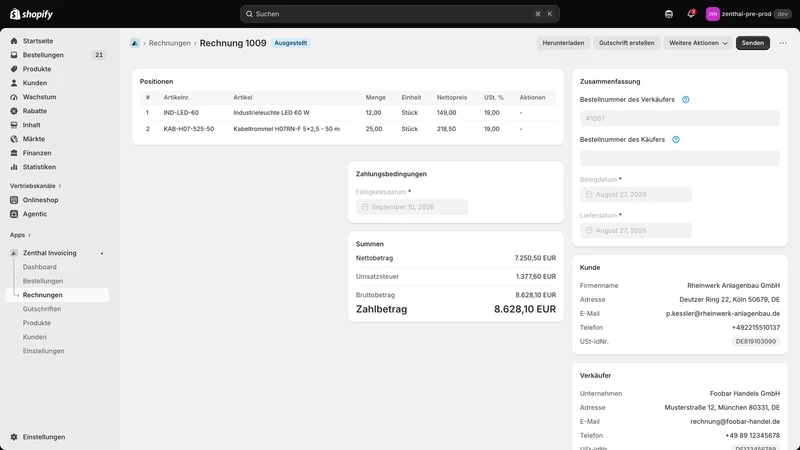Viewport: 800px width, 450px height.
Task: Click the Belegdatum date field
Action: pyautogui.click(x=636, y=194)
